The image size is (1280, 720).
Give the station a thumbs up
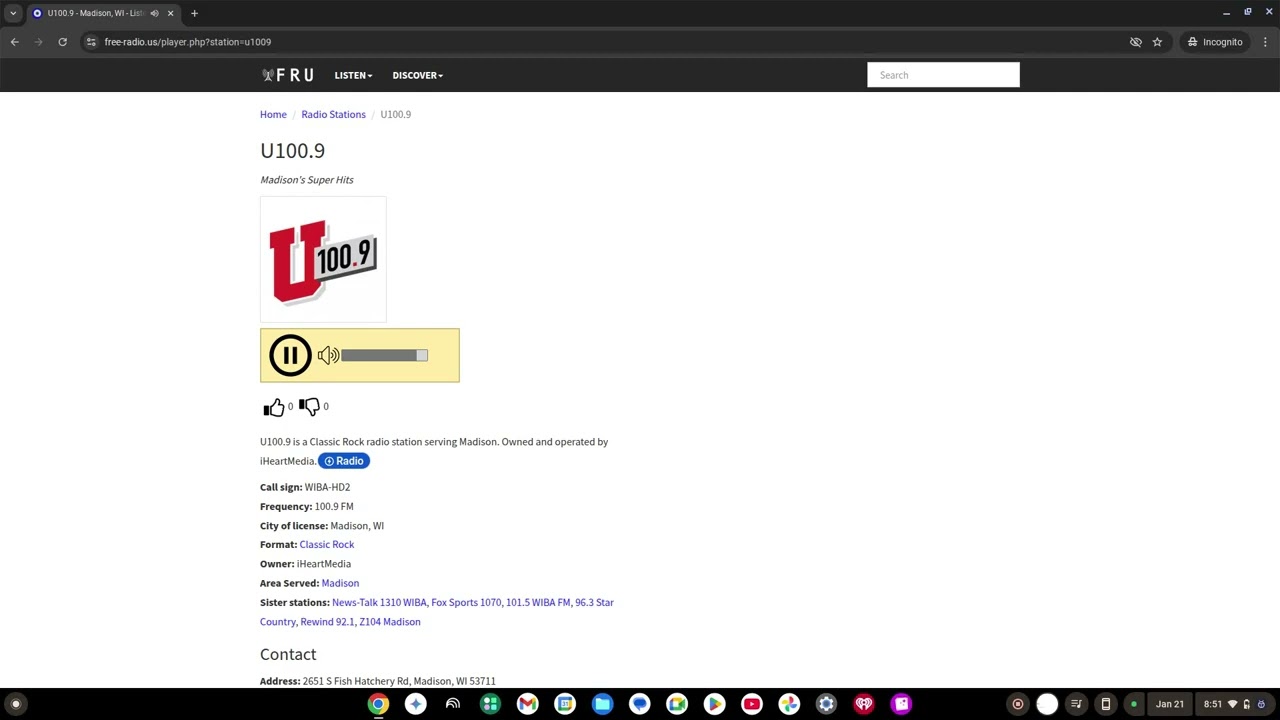point(274,407)
